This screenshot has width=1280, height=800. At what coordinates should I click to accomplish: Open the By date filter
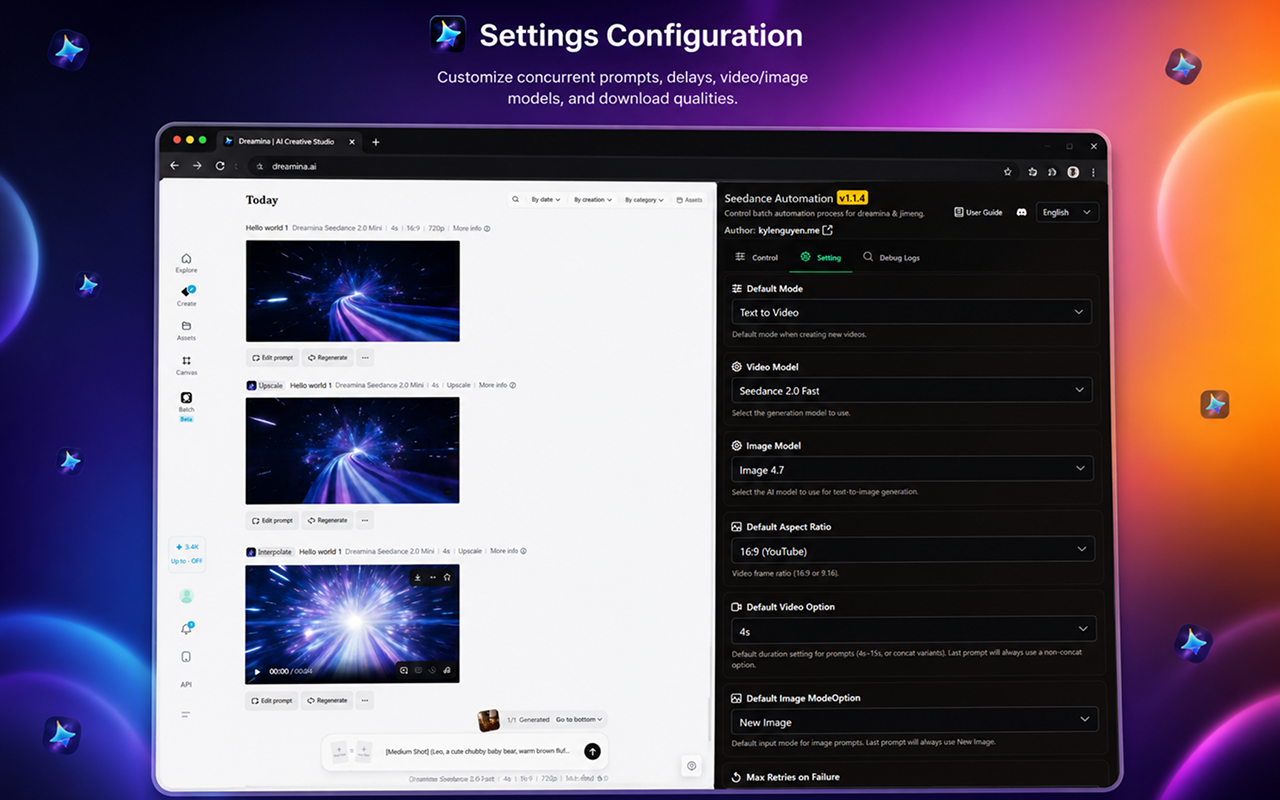(545, 200)
